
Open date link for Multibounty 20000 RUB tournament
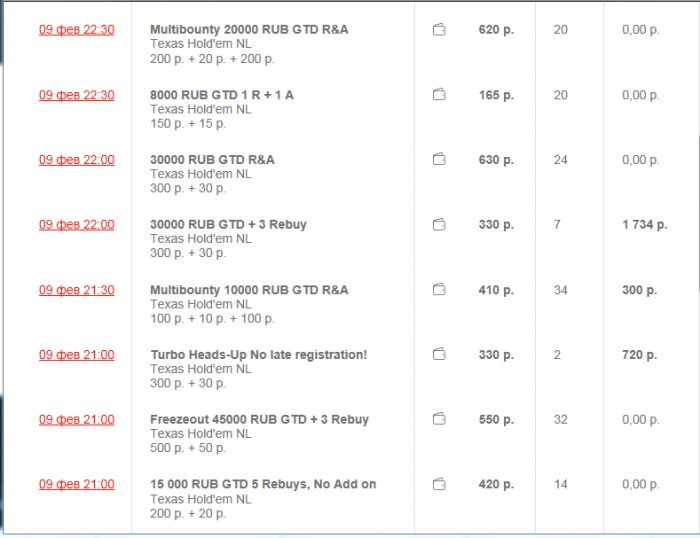click(77, 30)
